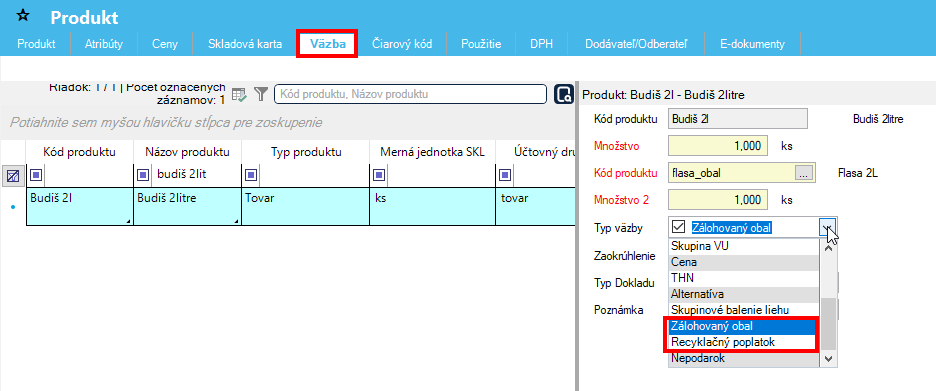The image size is (936, 391).
Task: Open filter operator icon under Typ produktu column
Action: point(250,175)
